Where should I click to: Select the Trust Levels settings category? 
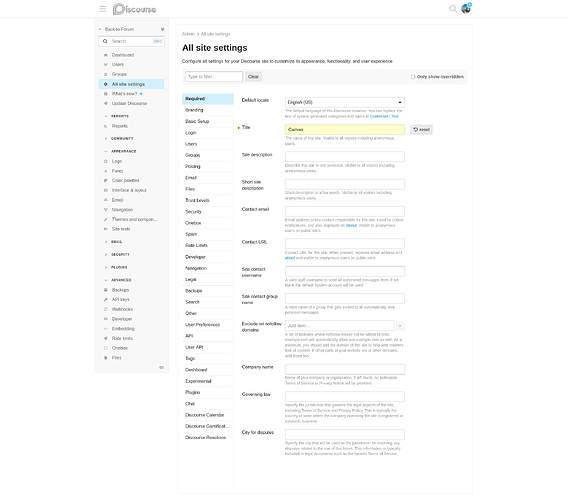(208, 200)
